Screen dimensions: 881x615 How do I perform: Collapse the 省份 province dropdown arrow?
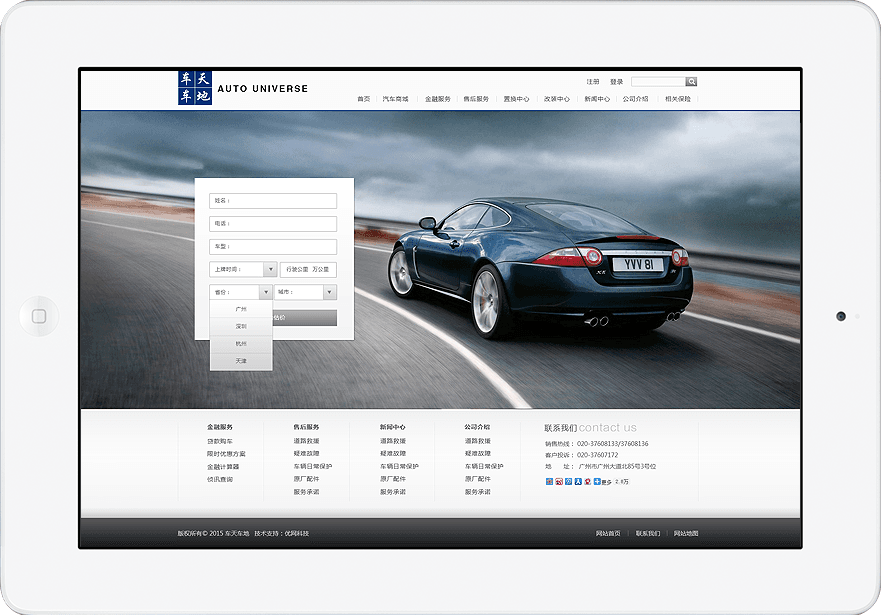pyautogui.click(x=265, y=292)
